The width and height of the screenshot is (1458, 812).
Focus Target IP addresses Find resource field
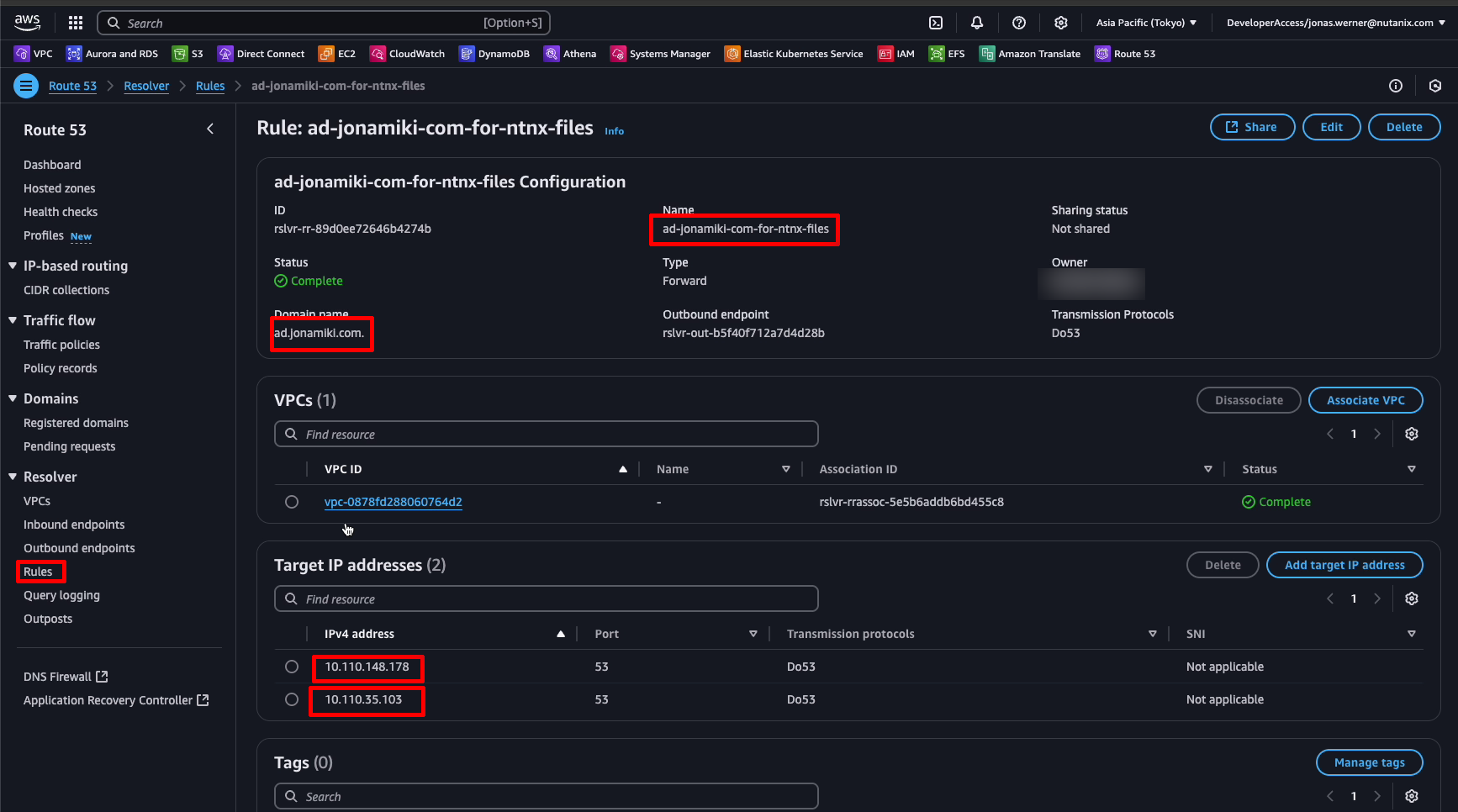click(x=546, y=598)
